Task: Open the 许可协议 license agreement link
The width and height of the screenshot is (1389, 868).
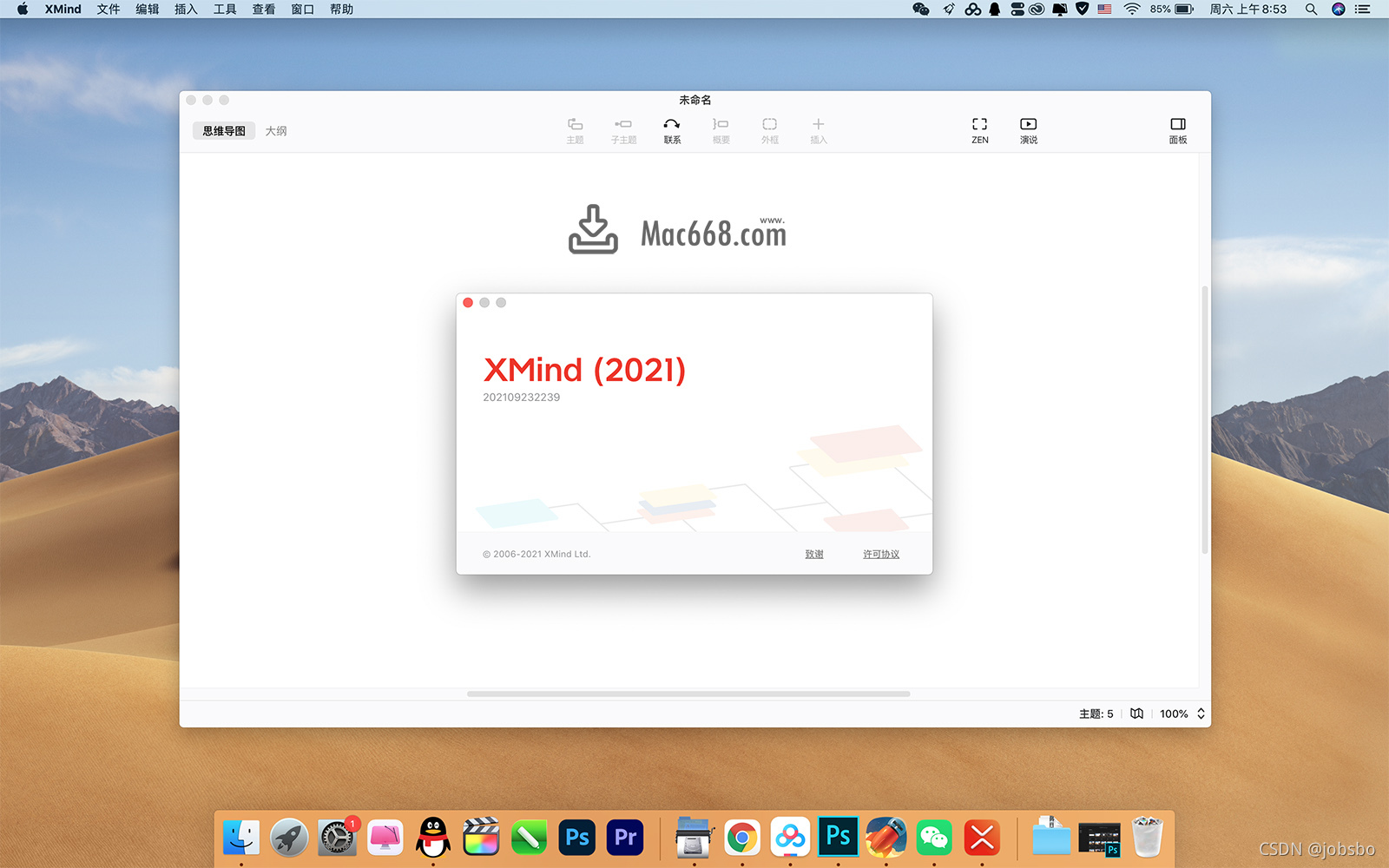Action: point(881,554)
